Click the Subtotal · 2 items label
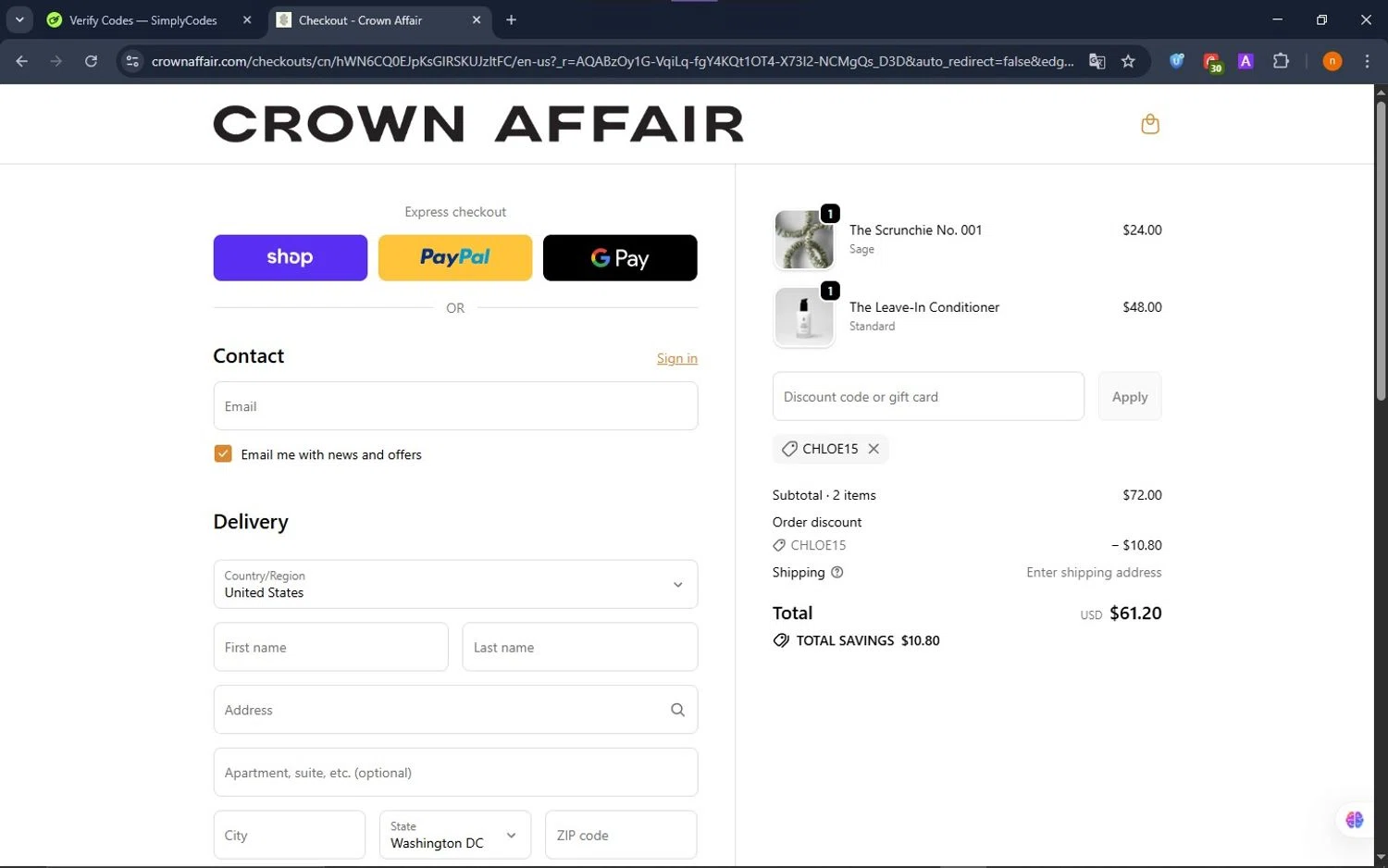This screenshot has height=868, width=1388. coord(824,495)
